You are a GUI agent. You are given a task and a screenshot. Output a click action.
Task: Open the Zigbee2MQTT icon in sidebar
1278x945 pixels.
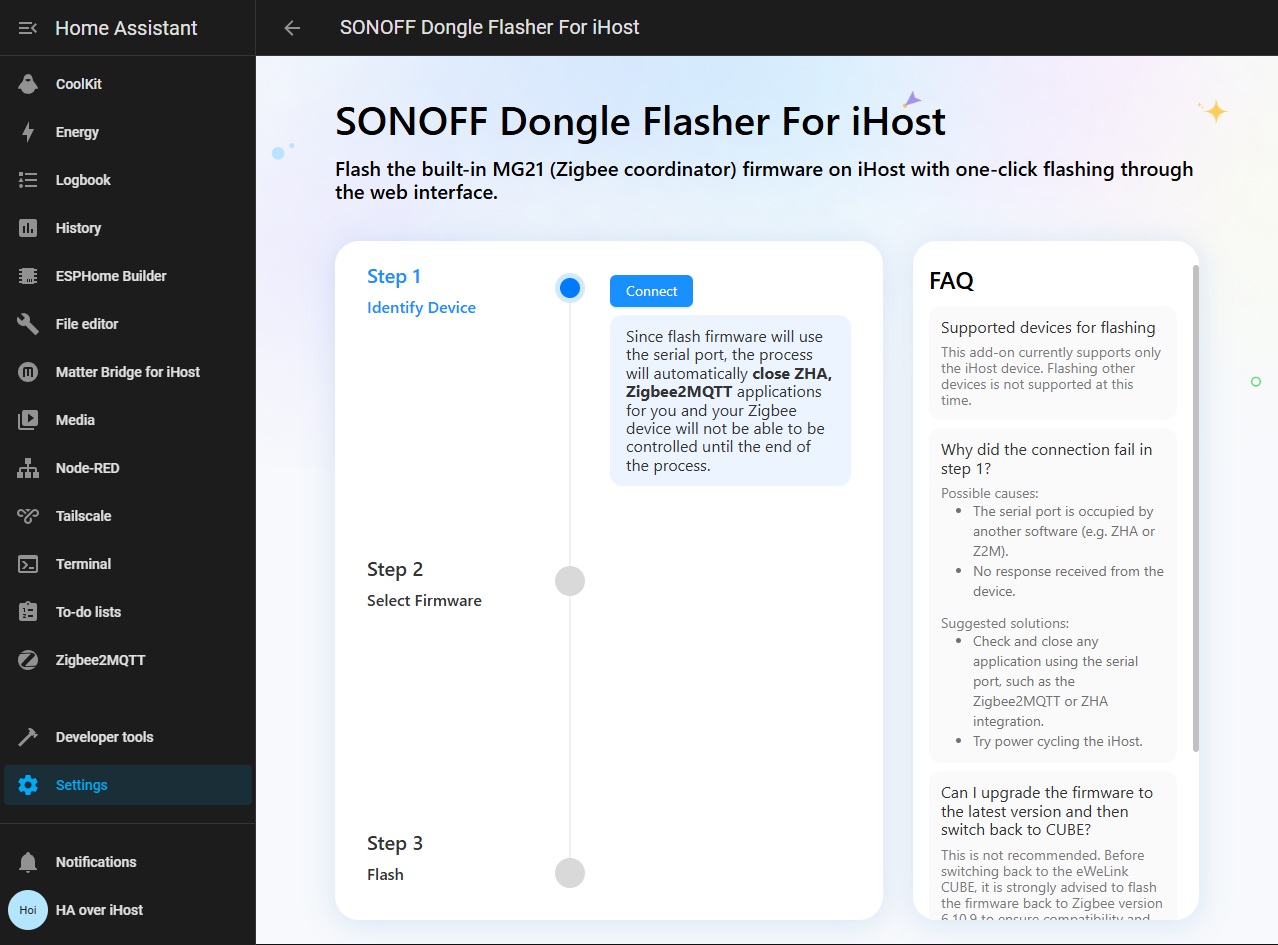[x=28, y=660]
